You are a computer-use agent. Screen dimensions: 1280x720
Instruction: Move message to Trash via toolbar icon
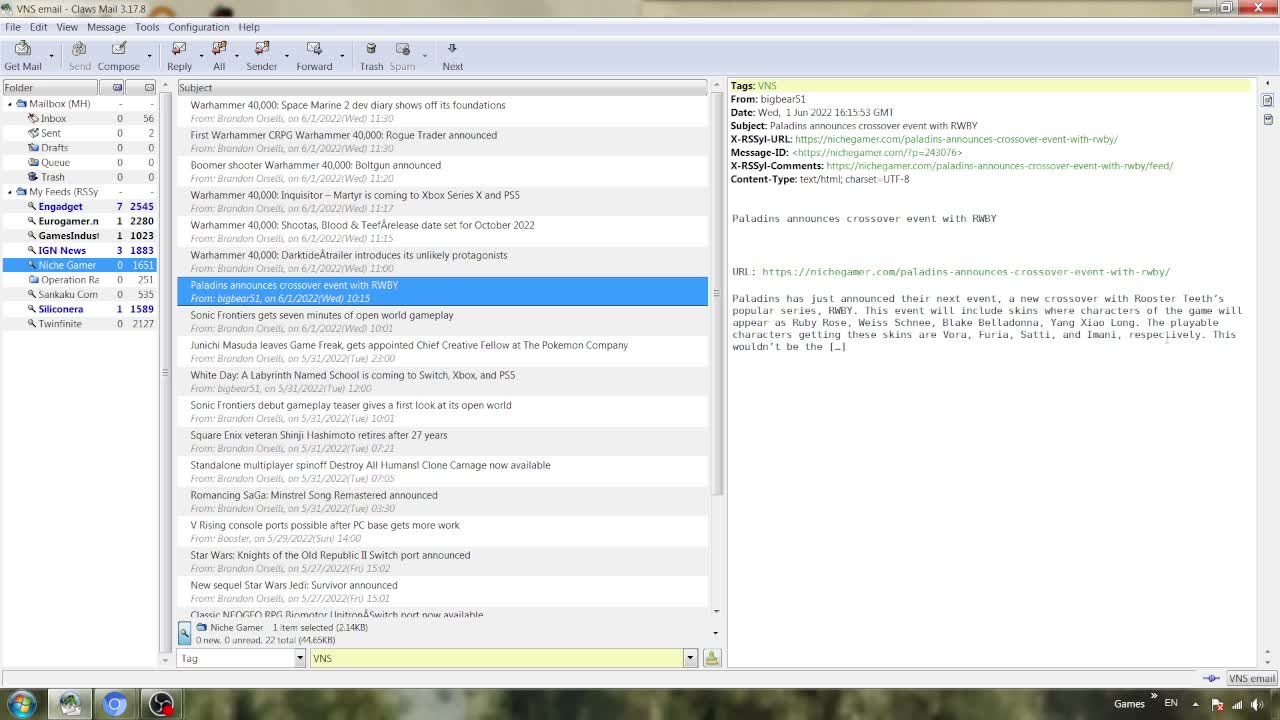click(x=371, y=48)
